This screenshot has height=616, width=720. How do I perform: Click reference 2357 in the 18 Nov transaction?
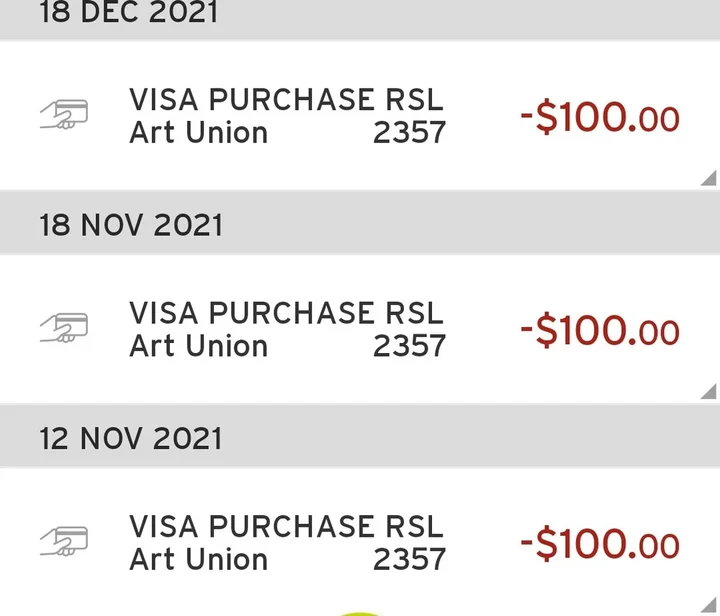tap(409, 346)
